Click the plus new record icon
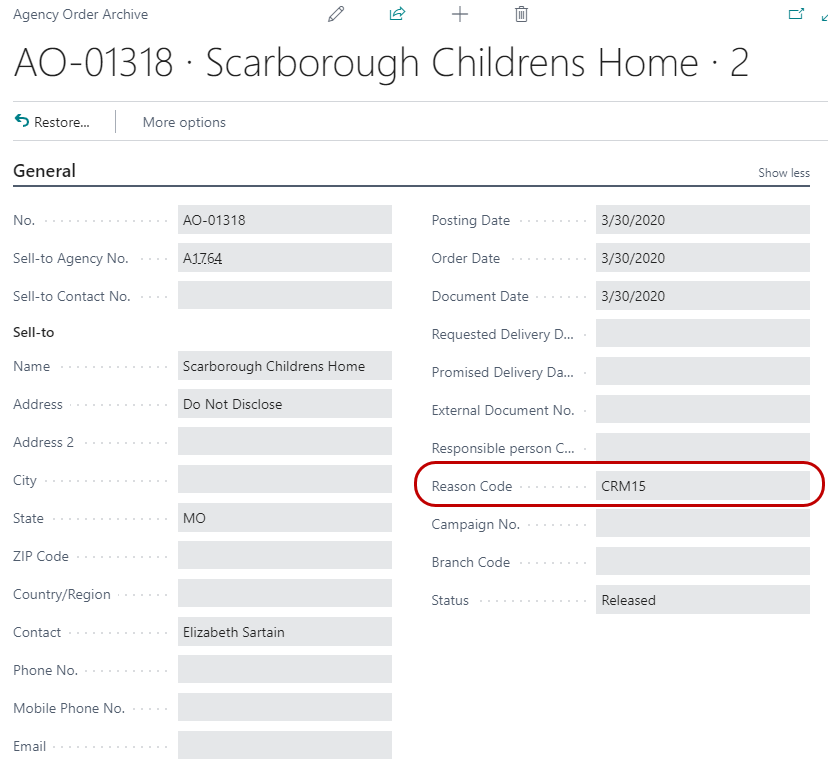This screenshot has height=783, width=828. pos(459,14)
